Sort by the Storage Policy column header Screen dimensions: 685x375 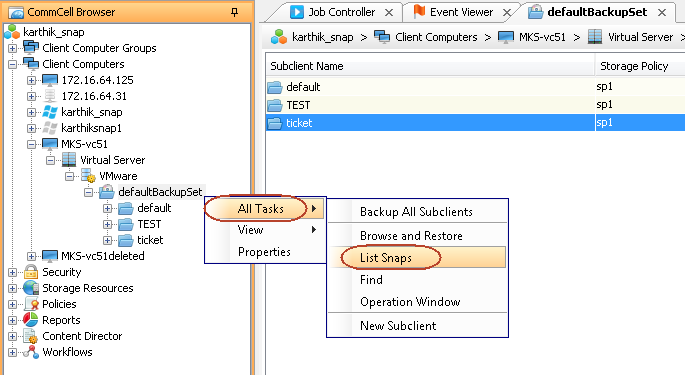coord(640,66)
